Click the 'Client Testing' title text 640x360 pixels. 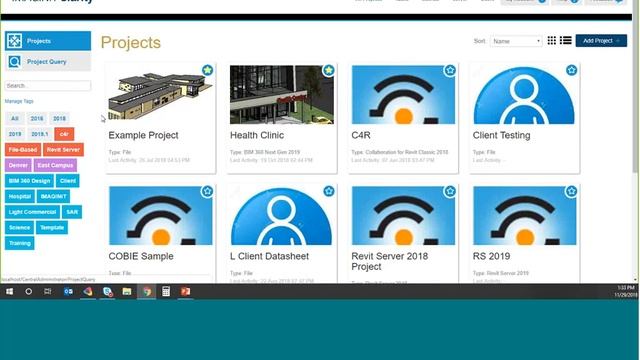pyautogui.click(x=501, y=135)
